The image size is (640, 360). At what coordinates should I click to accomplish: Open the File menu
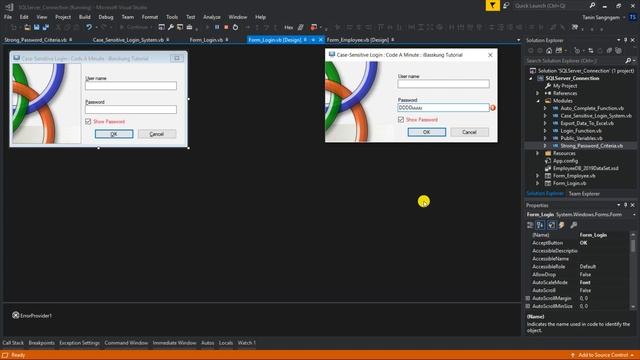(x=8, y=17)
